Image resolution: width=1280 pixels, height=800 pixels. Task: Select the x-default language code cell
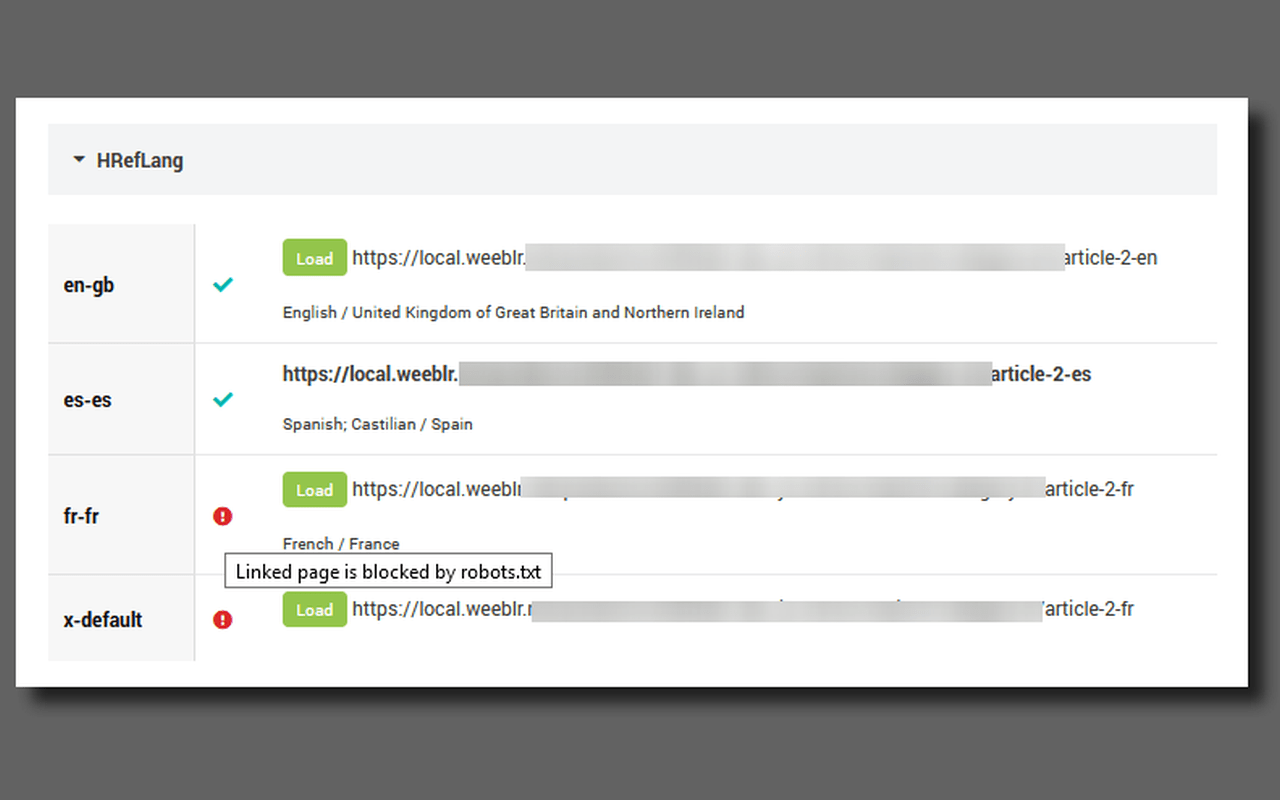click(x=121, y=619)
